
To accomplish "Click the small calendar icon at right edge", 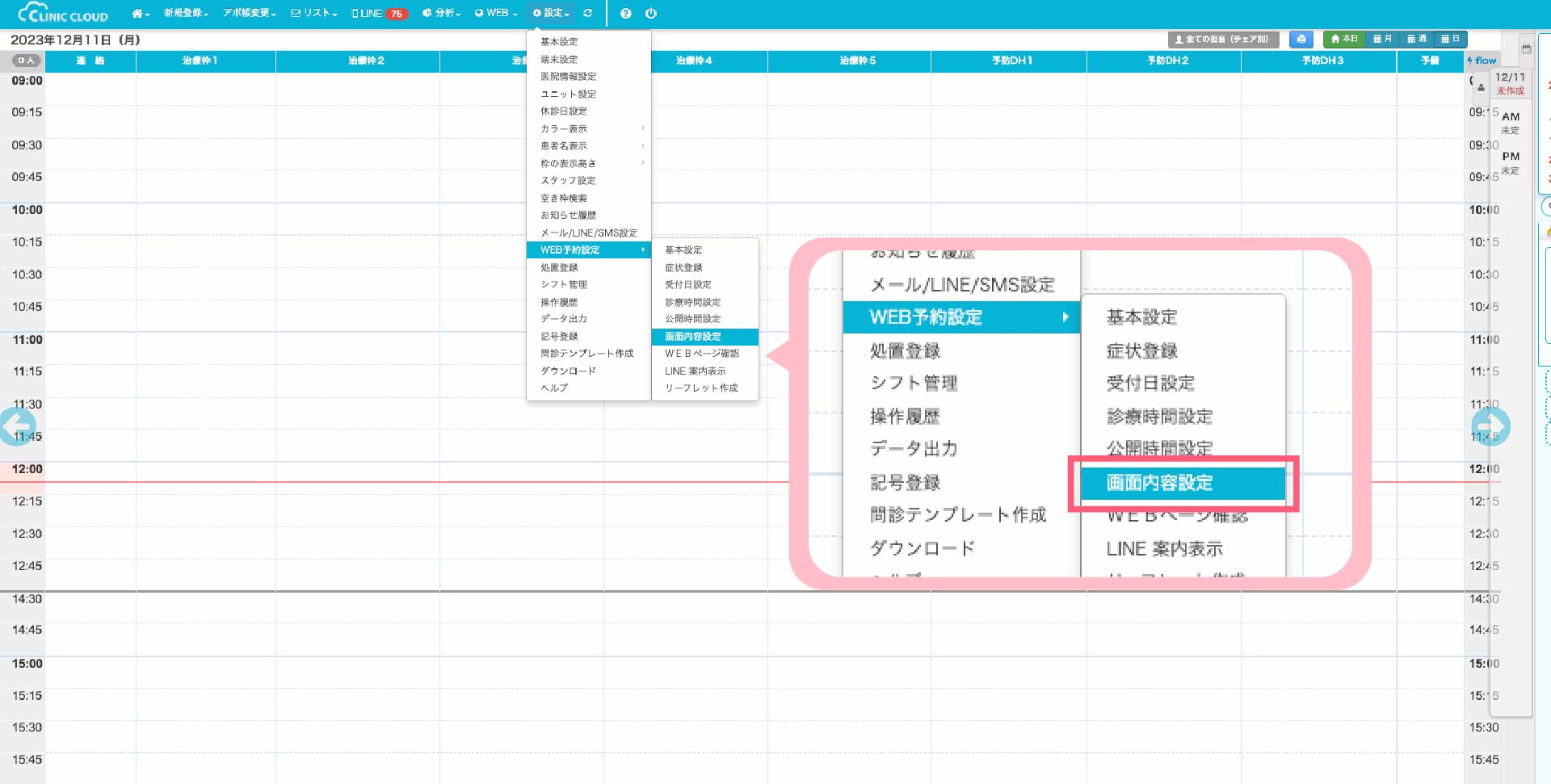I will coord(1526,49).
